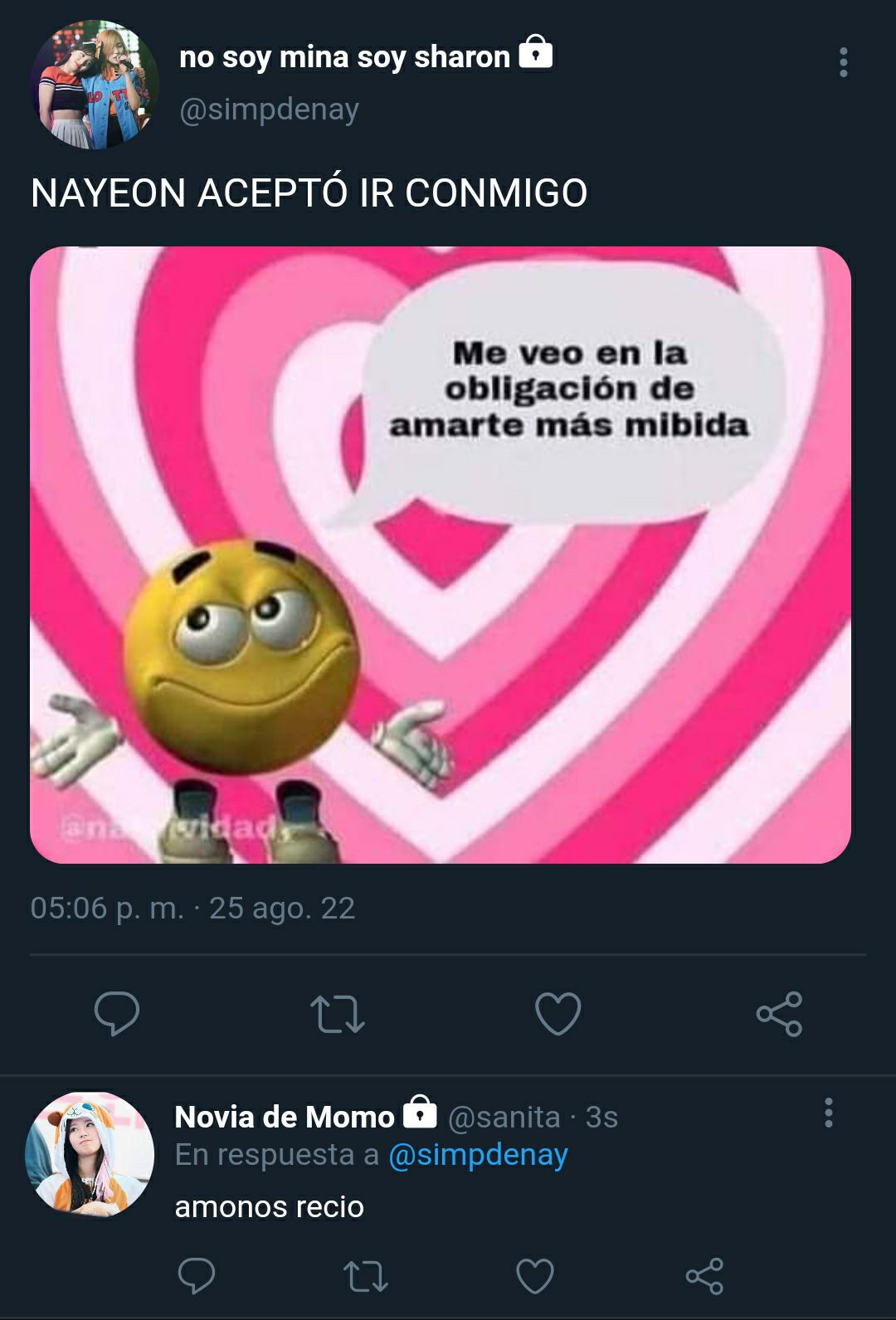Screen dimensions: 896x1320
Task: Open the @simpdenay mention link
Action: pos(478,1155)
